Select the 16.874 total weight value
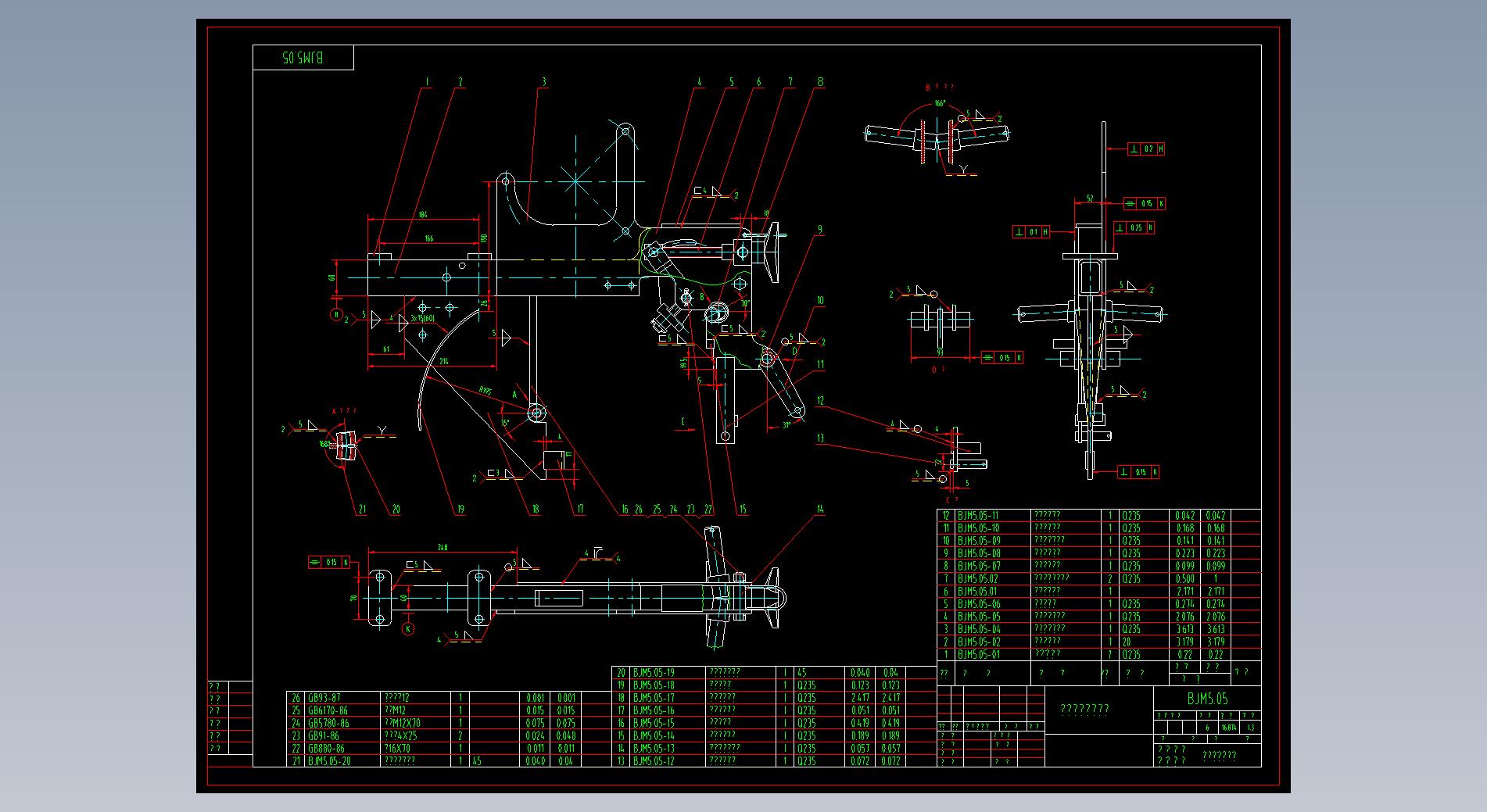Image resolution: width=1487 pixels, height=812 pixels. (1229, 728)
